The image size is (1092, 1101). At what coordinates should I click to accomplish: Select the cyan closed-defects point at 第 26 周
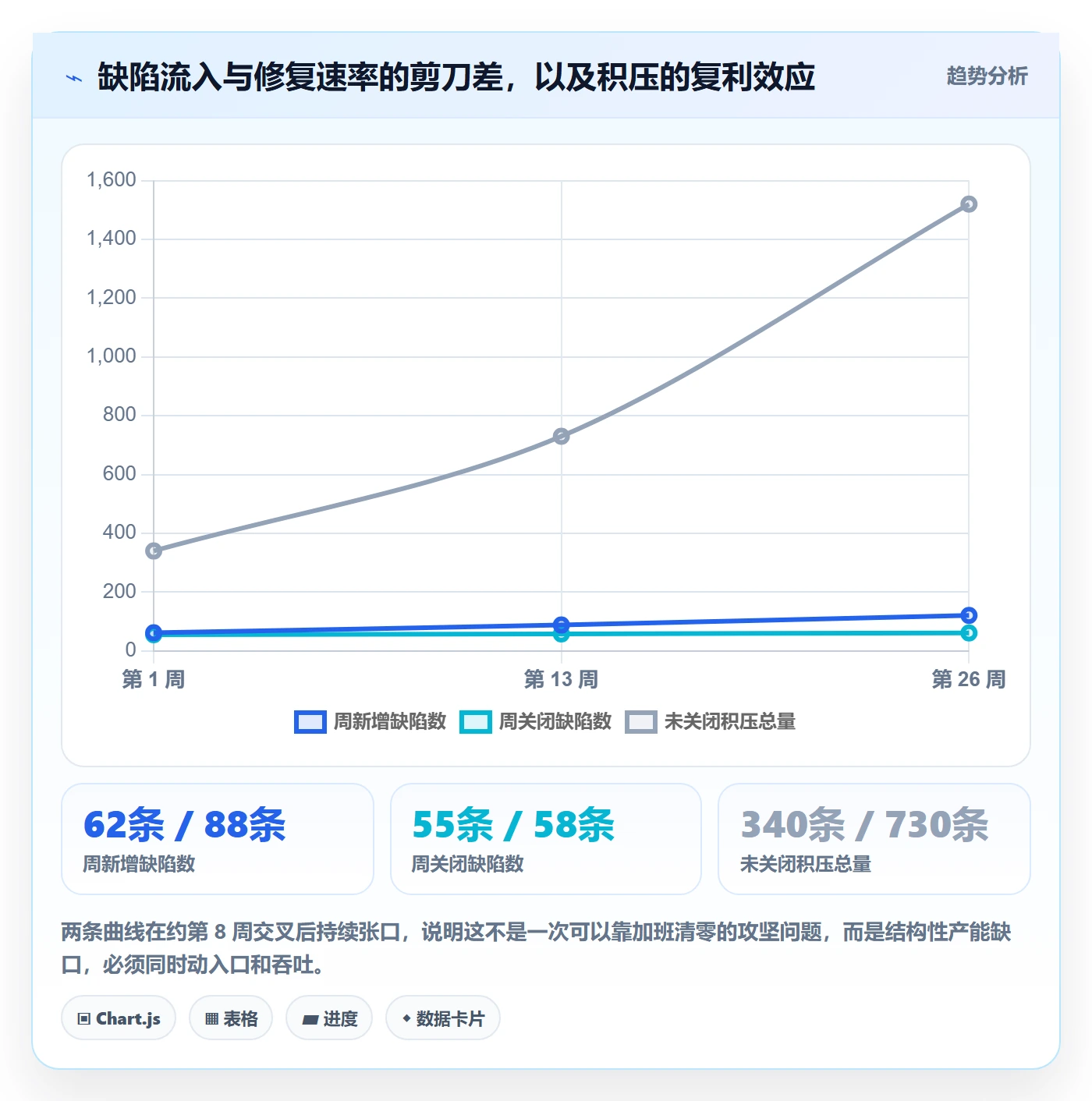pyautogui.click(x=969, y=632)
